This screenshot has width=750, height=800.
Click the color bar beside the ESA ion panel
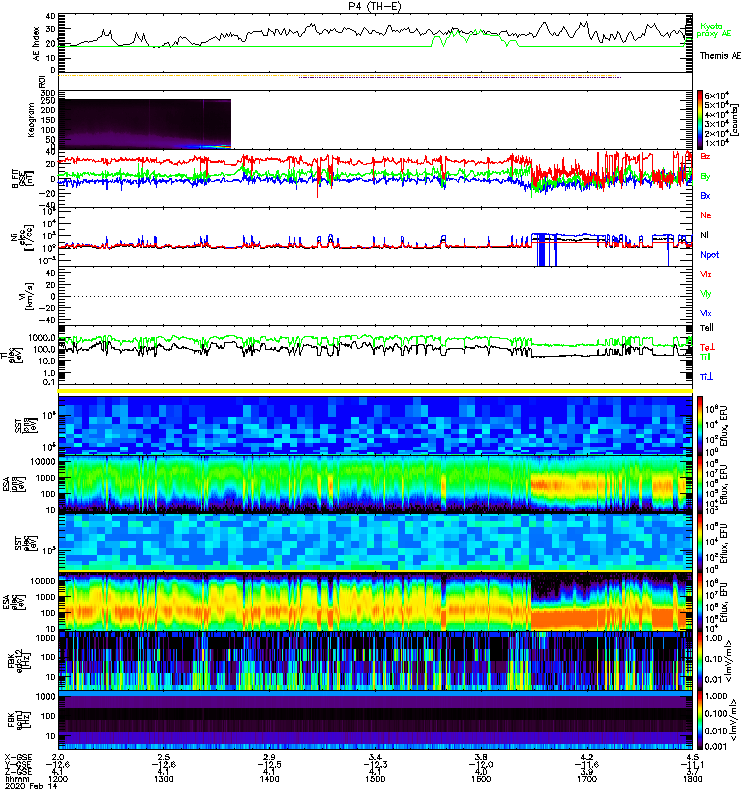700,484
